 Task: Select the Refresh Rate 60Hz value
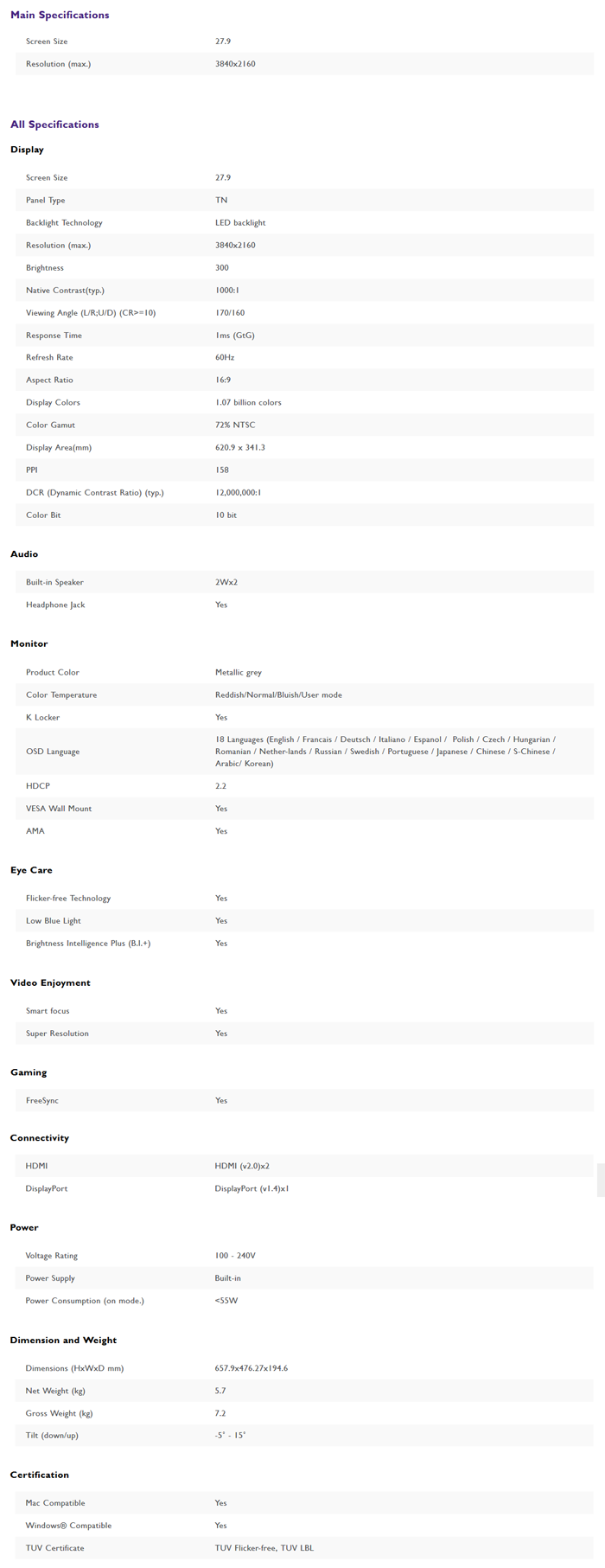225,357
